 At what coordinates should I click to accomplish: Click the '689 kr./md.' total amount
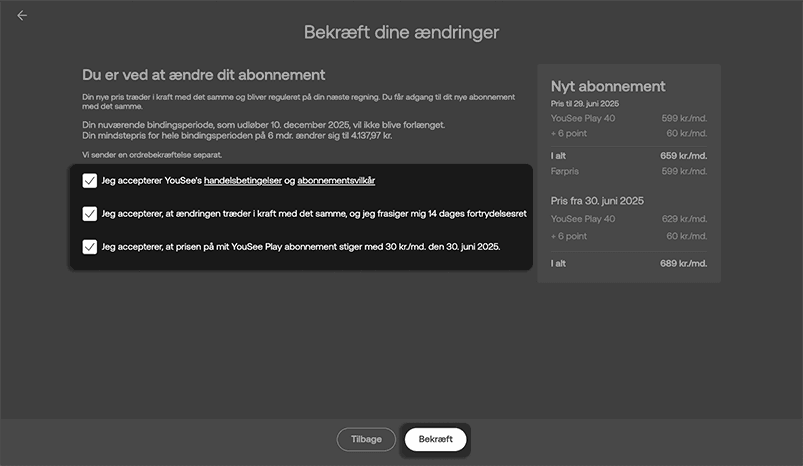click(x=684, y=264)
